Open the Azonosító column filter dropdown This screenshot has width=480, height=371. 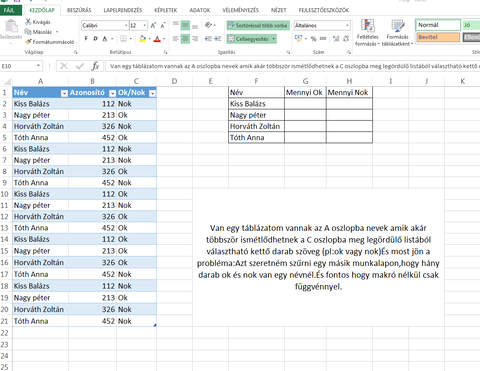coord(113,93)
